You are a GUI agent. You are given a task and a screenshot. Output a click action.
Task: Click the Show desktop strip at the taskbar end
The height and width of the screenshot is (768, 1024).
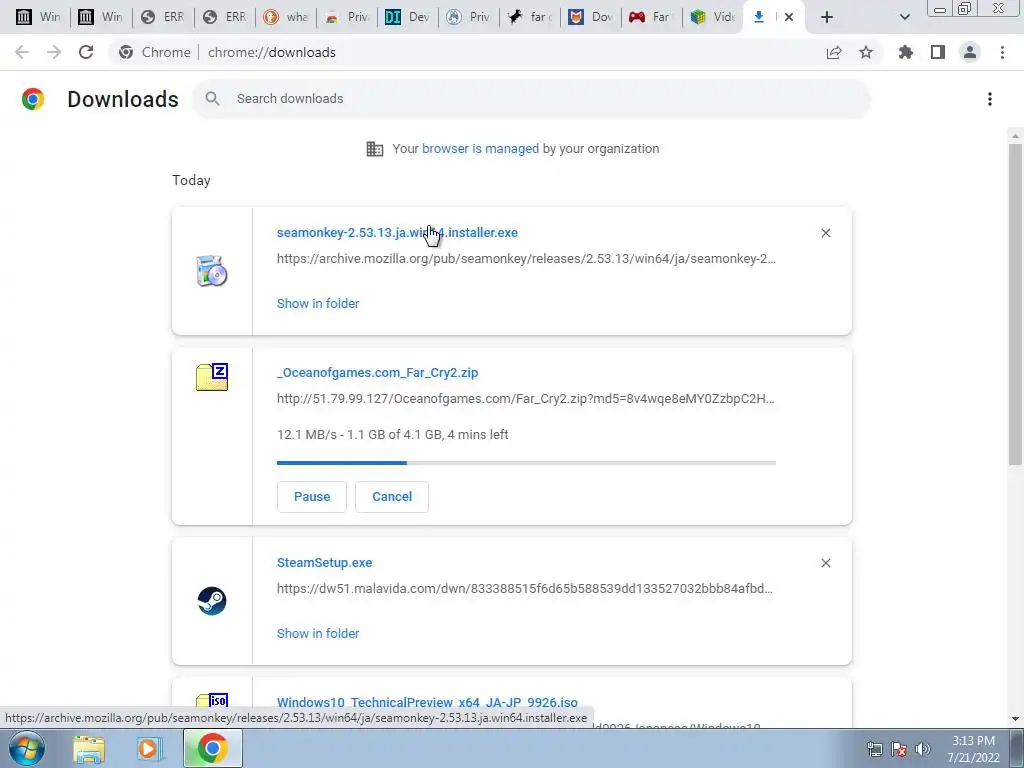point(1017,749)
